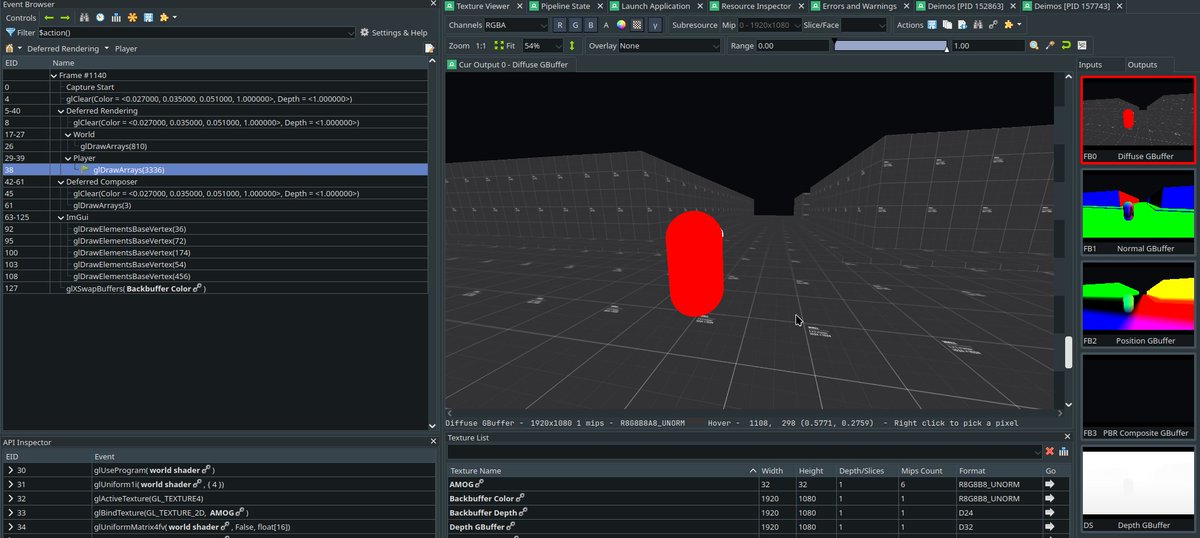The height and width of the screenshot is (538, 1200).
Task: Open the Deferred Rendering breadcrumb dropdown arrow
Action: (106, 48)
